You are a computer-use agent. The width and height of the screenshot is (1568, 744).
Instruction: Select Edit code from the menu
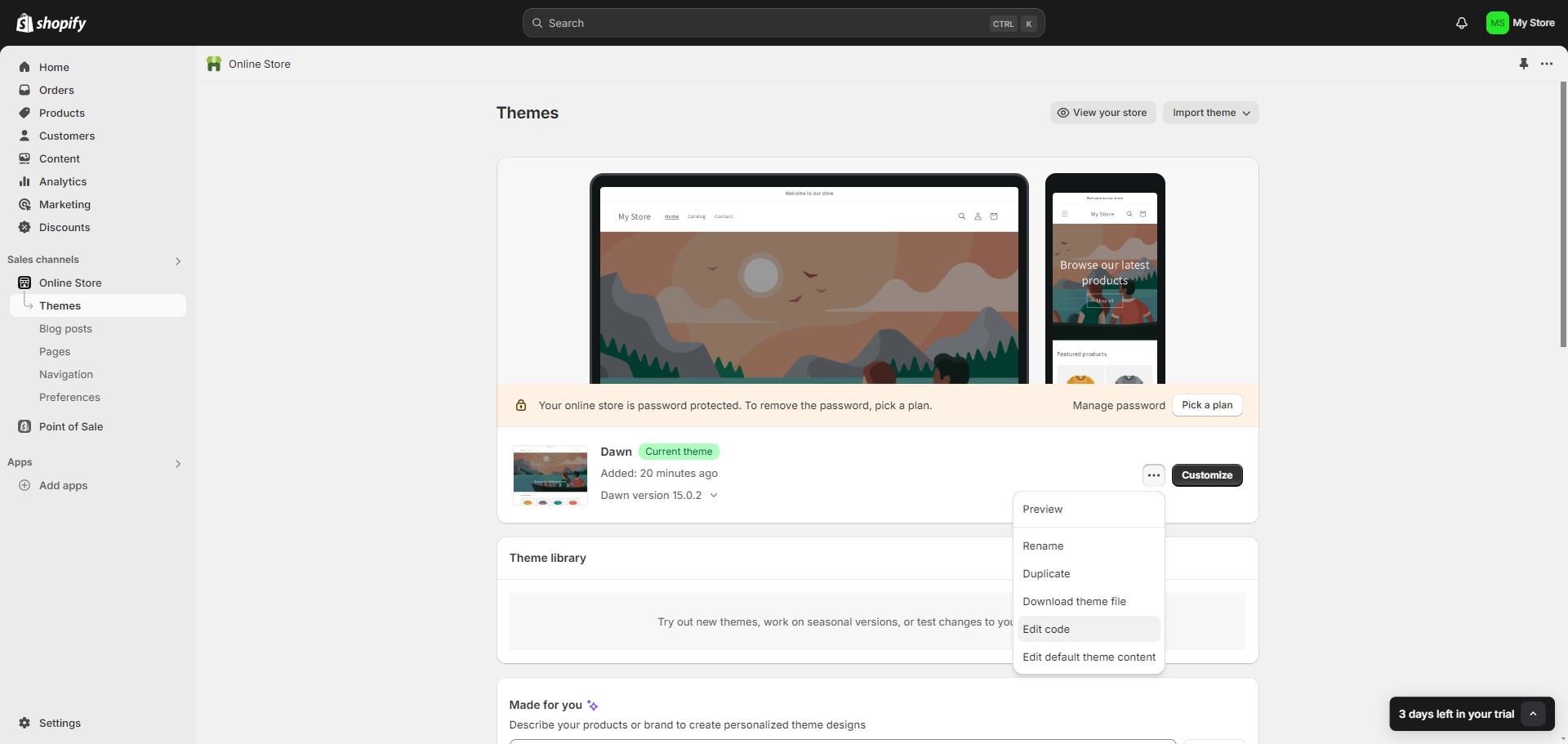[1089, 629]
